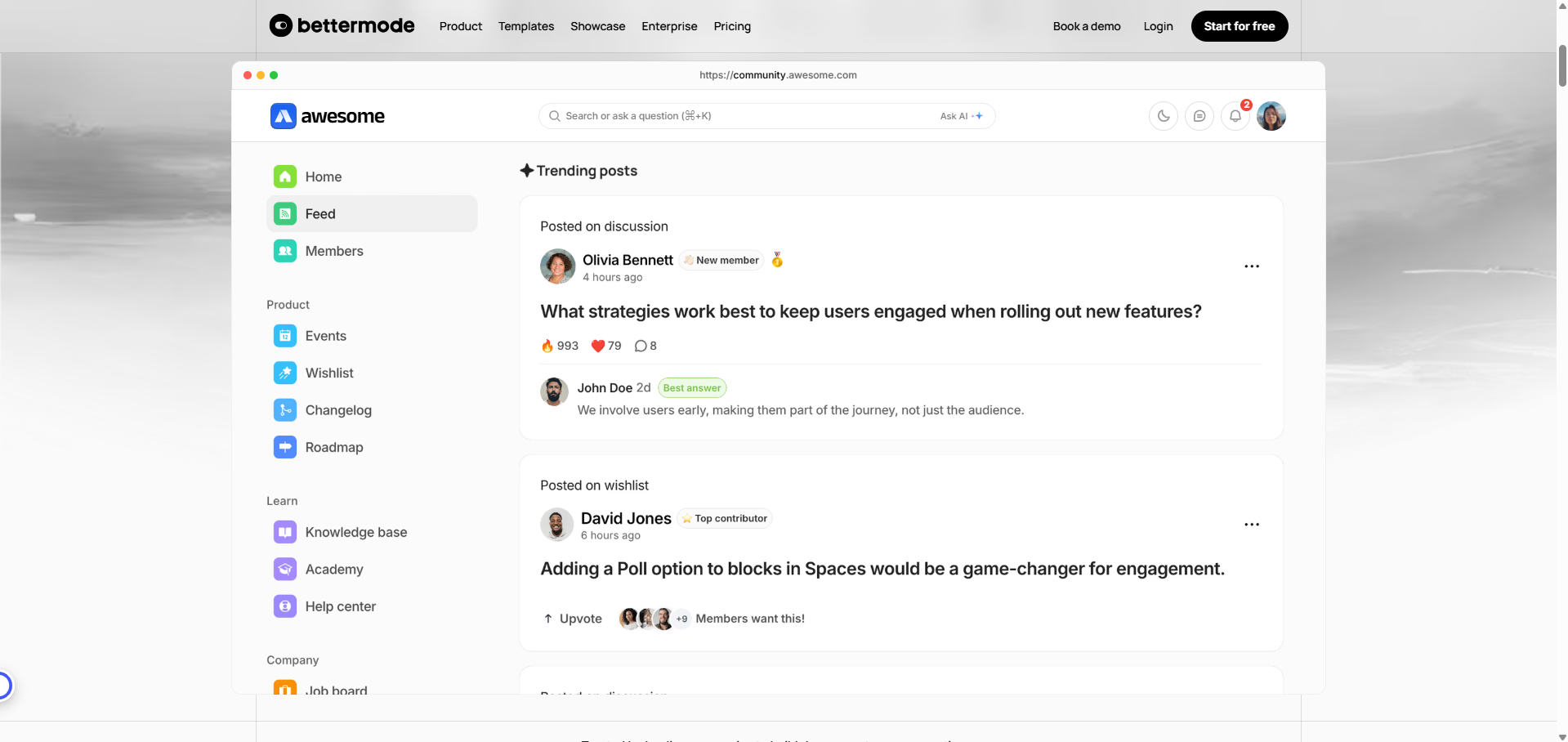Viewport: 1568px width, 742px height.
Task: Click the Home sidebar icon
Action: (x=285, y=177)
